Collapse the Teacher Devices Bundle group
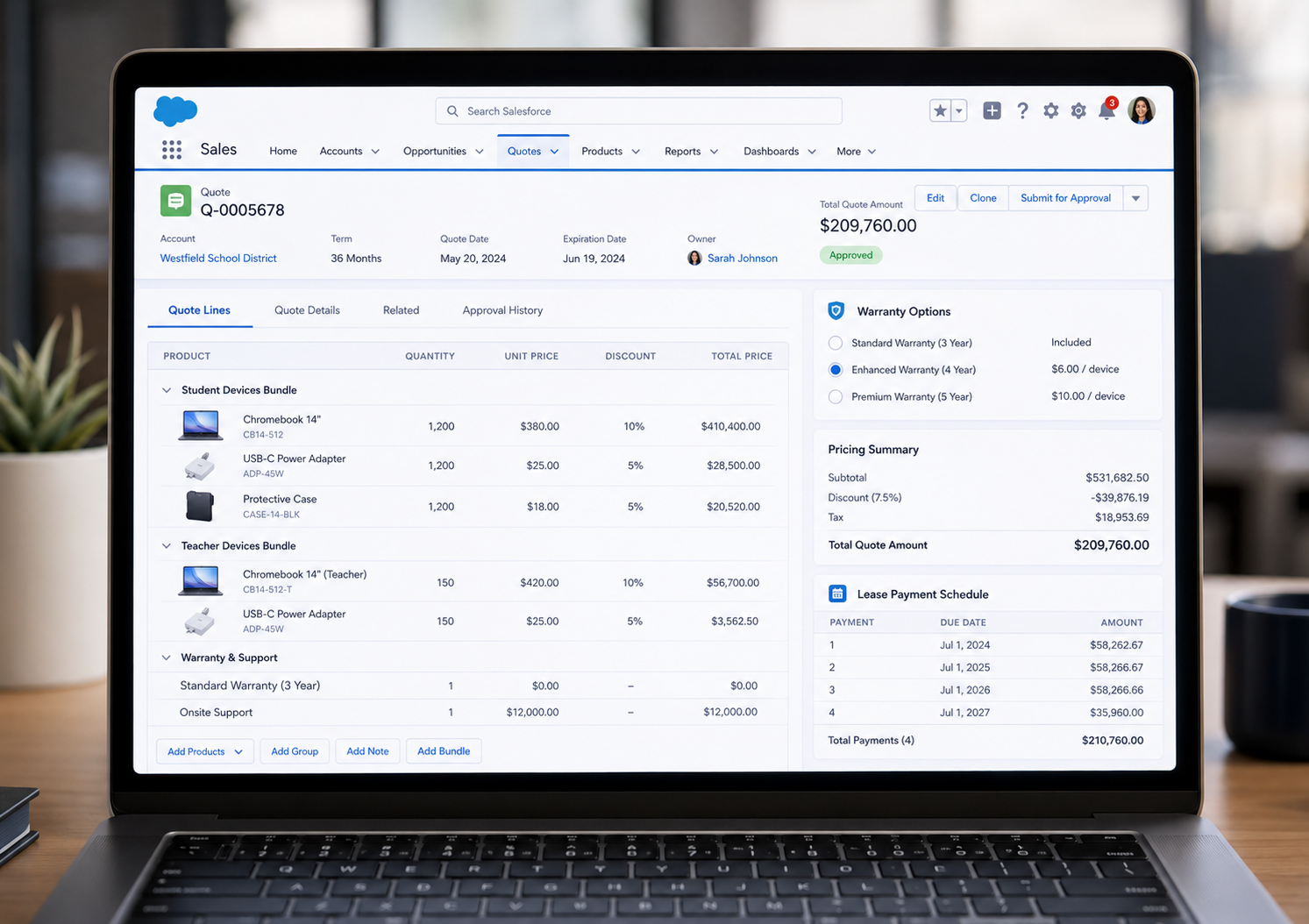 pos(167,546)
